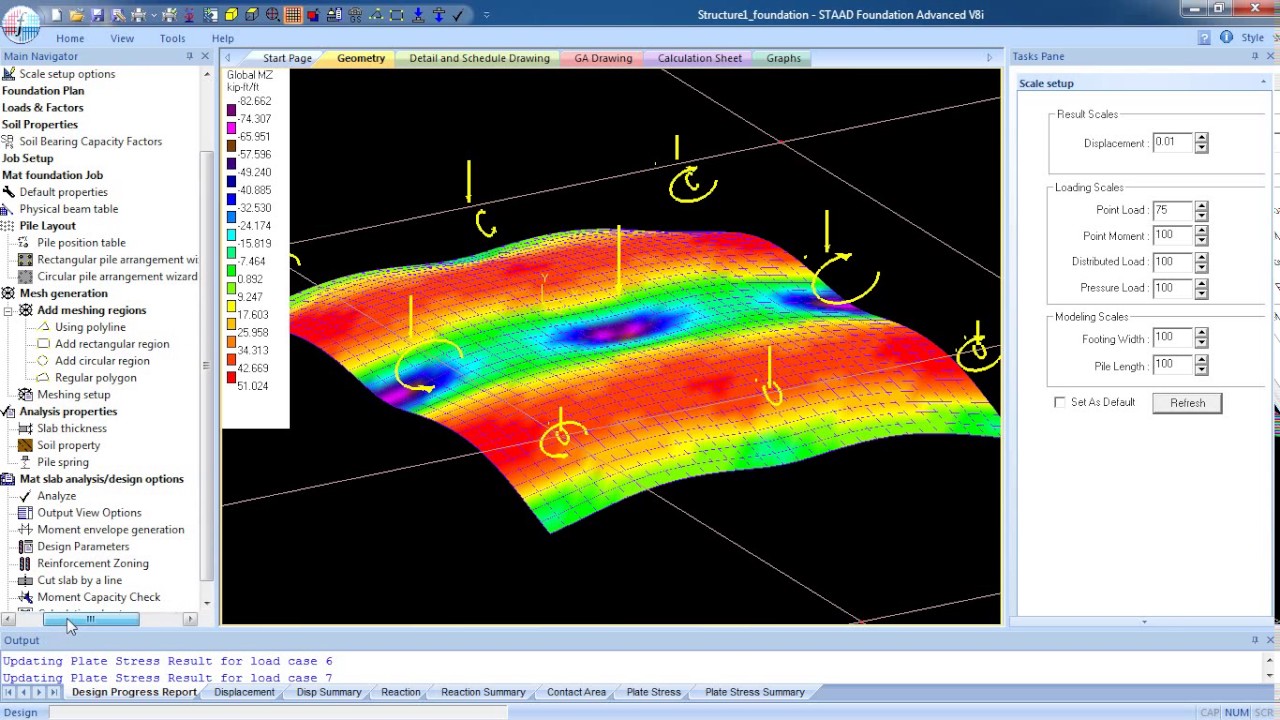The width and height of the screenshot is (1280, 720).
Task: Collapse the Add meshing regions tree node
Action: click(x=8, y=311)
